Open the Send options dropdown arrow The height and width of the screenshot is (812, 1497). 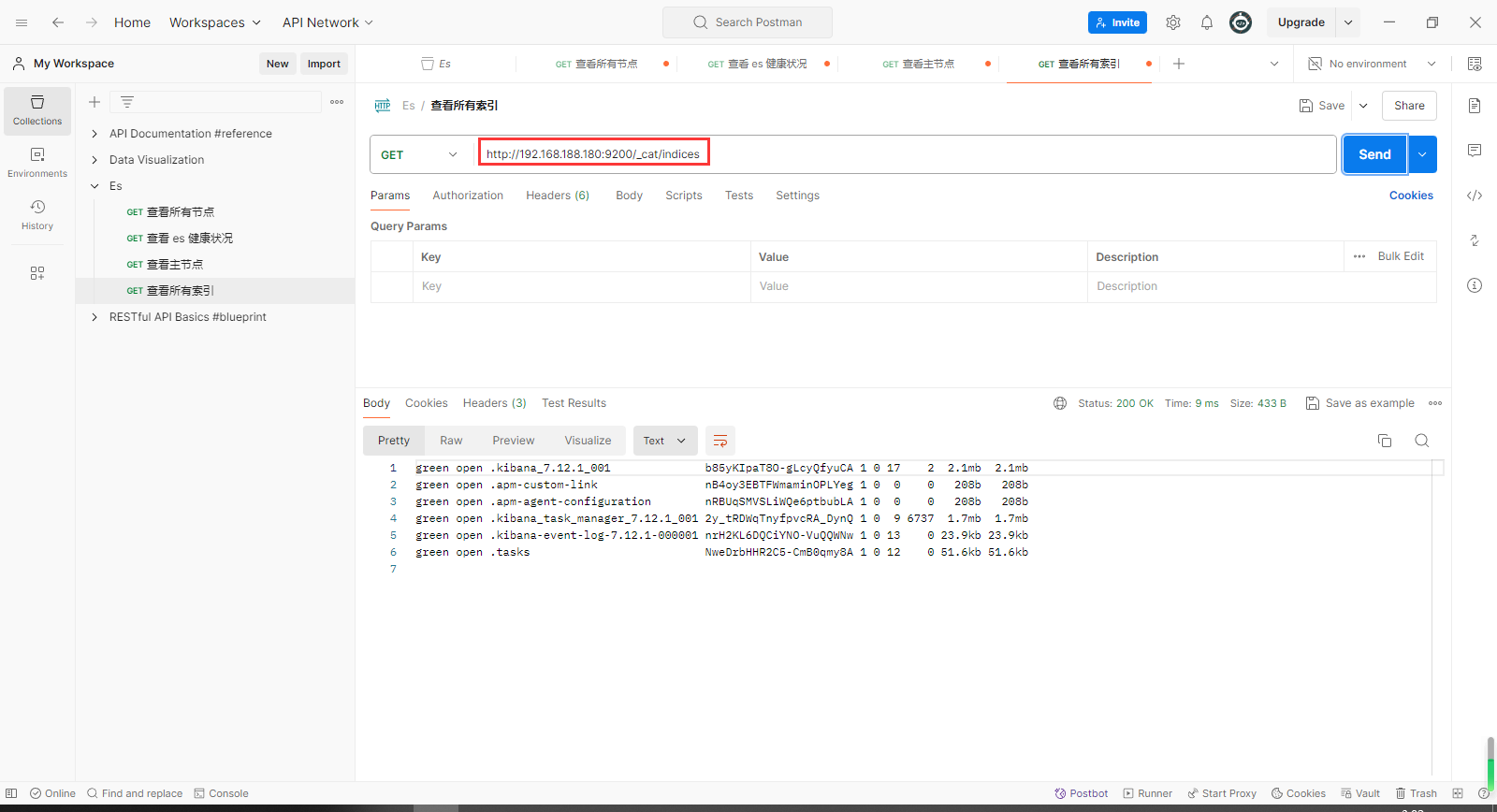click(x=1422, y=154)
